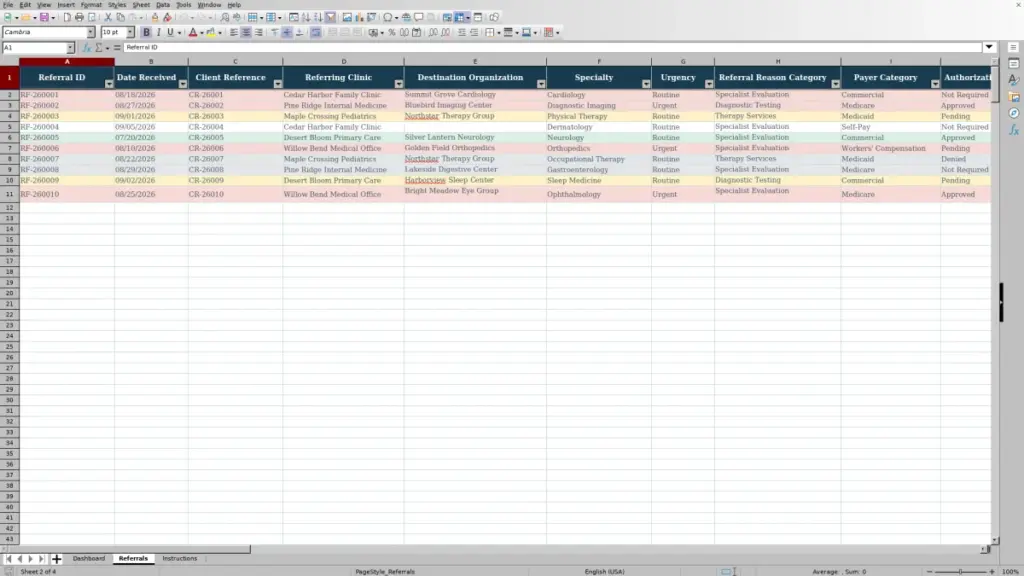The width and height of the screenshot is (1024, 576).
Task: Switch to the Instructions sheet tab
Action: coord(180,558)
